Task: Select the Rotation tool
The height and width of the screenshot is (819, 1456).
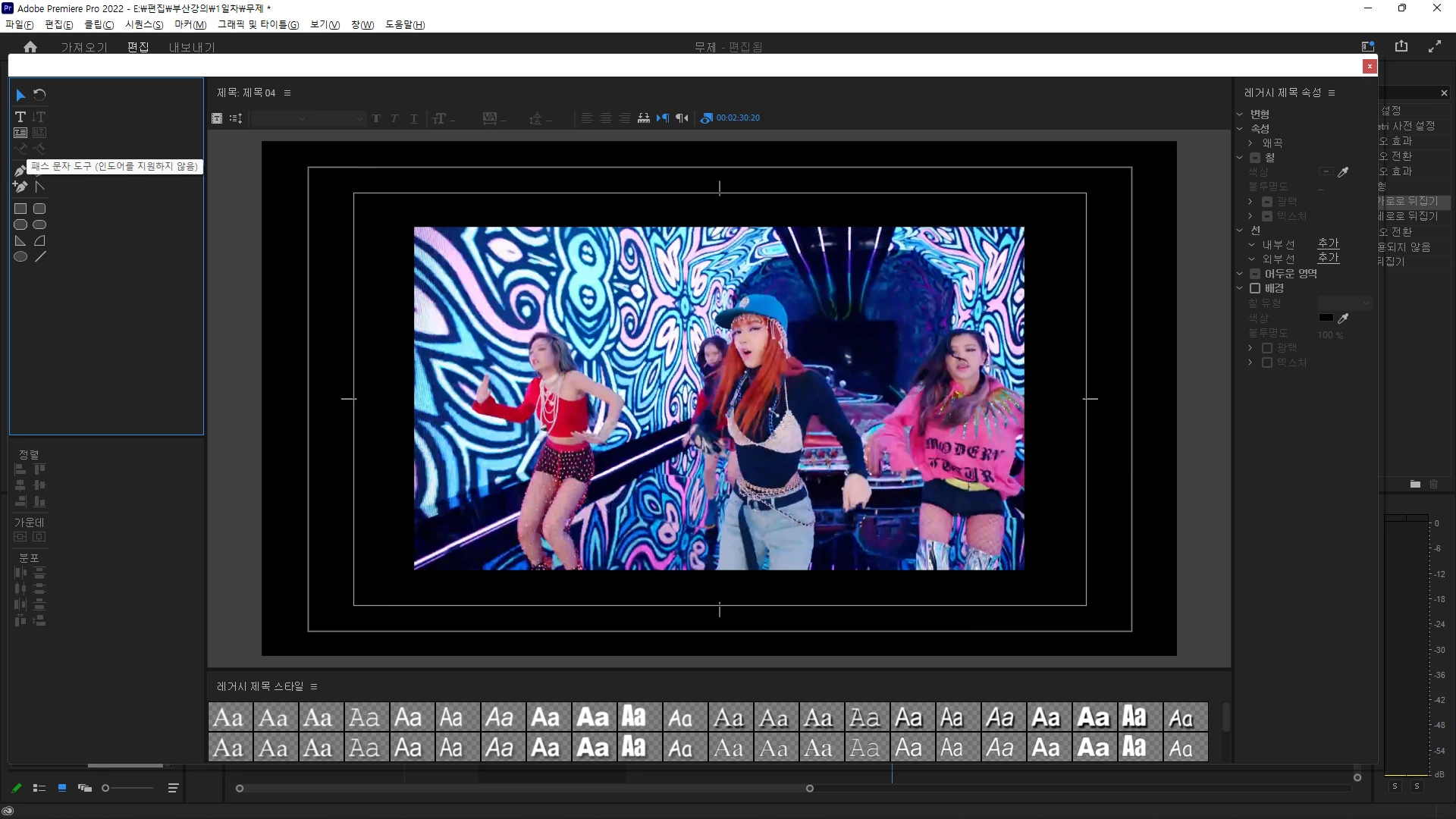Action: pyautogui.click(x=39, y=95)
